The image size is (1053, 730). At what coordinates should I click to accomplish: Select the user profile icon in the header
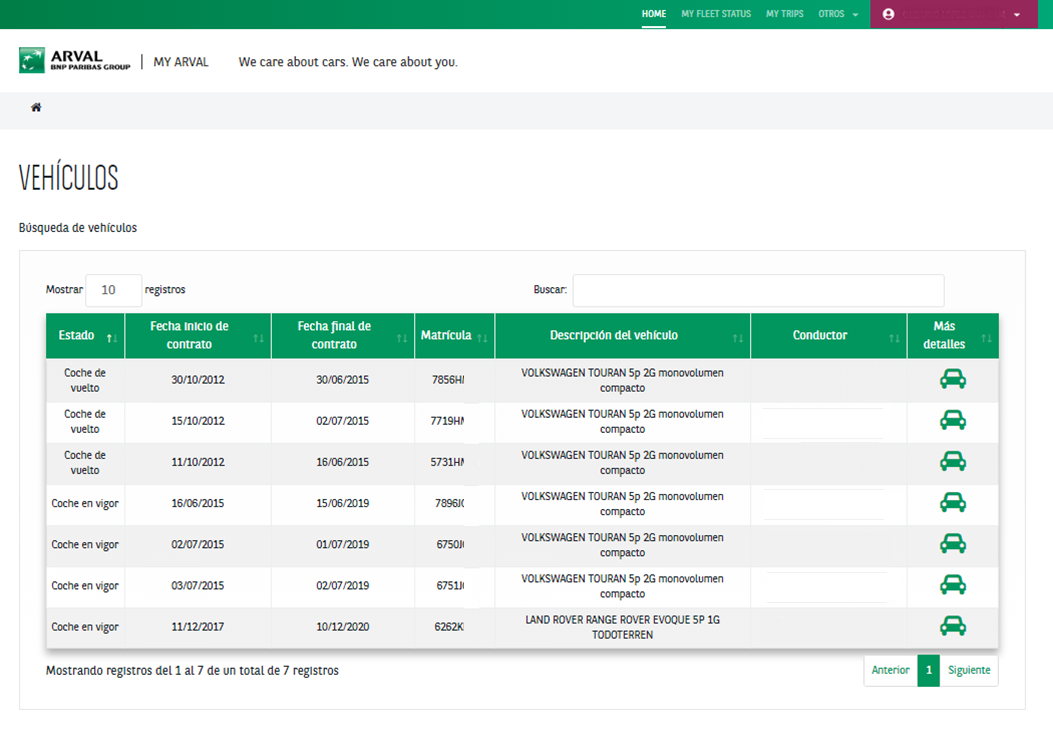pyautogui.click(x=889, y=14)
